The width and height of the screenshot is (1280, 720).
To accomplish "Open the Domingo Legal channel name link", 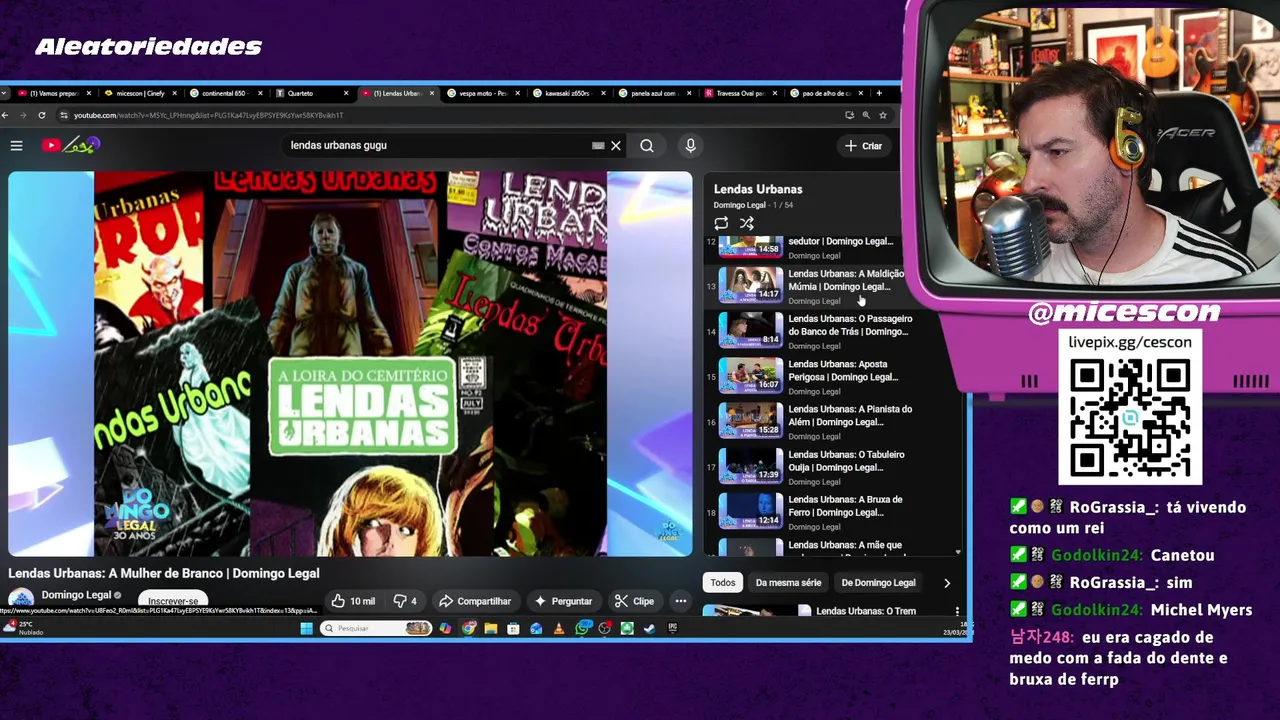I will tap(76, 595).
